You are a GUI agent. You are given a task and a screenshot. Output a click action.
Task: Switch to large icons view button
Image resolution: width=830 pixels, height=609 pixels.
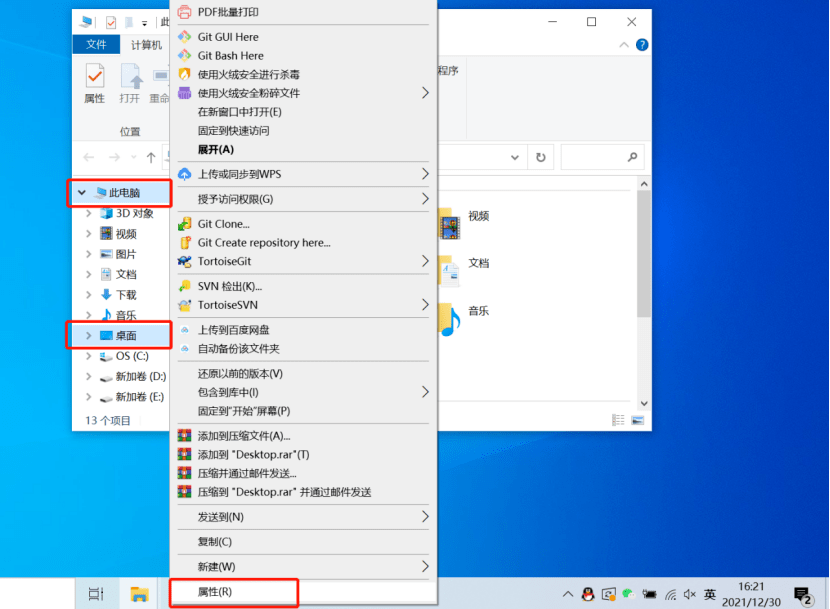638,420
